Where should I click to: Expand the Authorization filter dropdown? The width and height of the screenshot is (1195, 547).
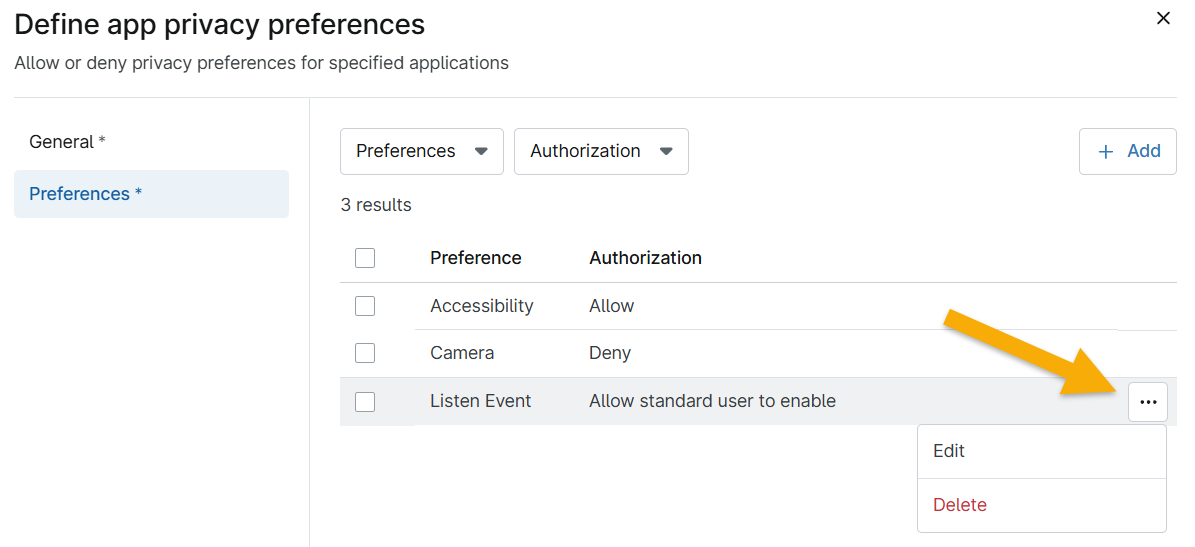[600, 151]
